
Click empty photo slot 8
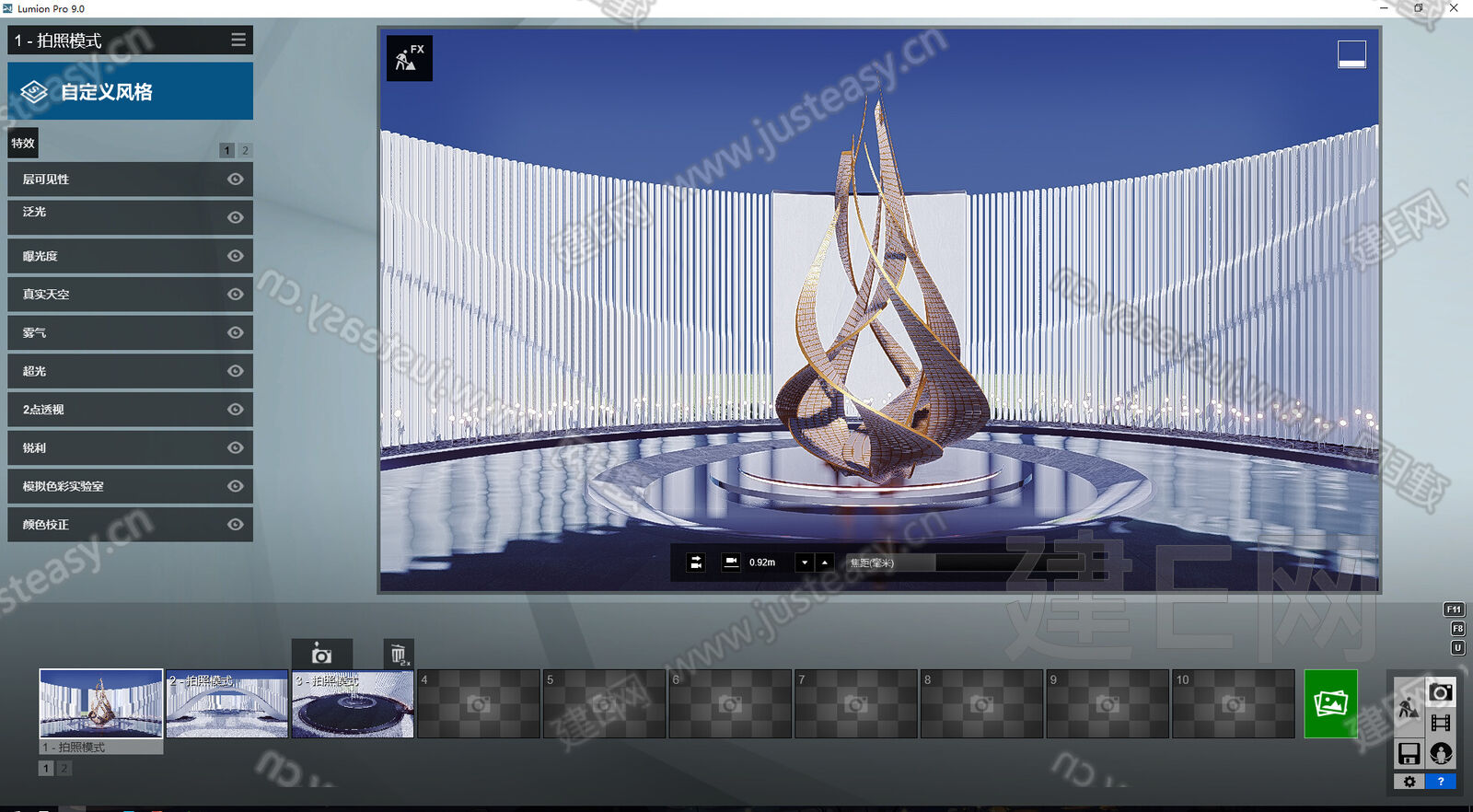pos(981,703)
